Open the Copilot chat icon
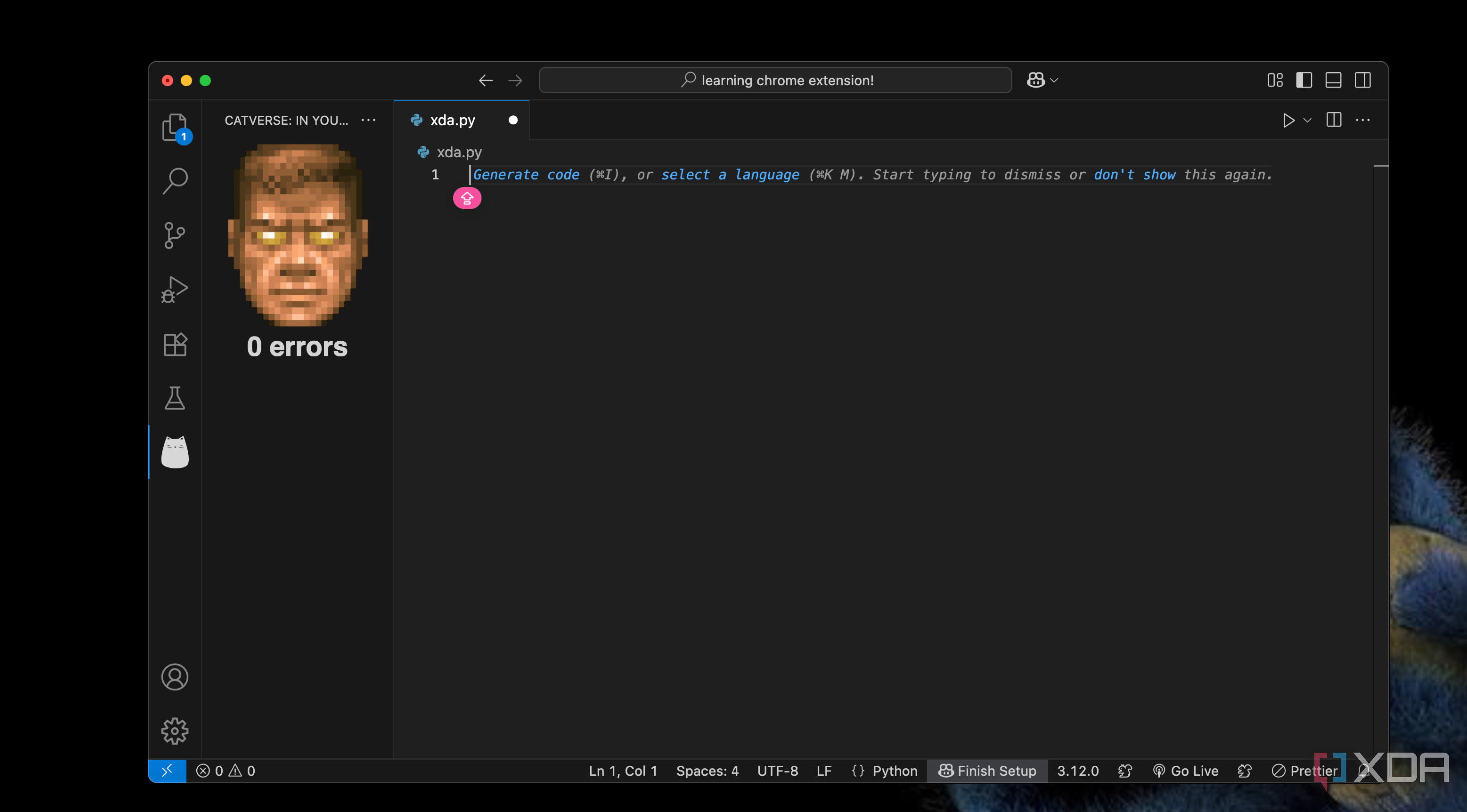The width and height of the screenshot is (1467, 812). (1036, 80)
